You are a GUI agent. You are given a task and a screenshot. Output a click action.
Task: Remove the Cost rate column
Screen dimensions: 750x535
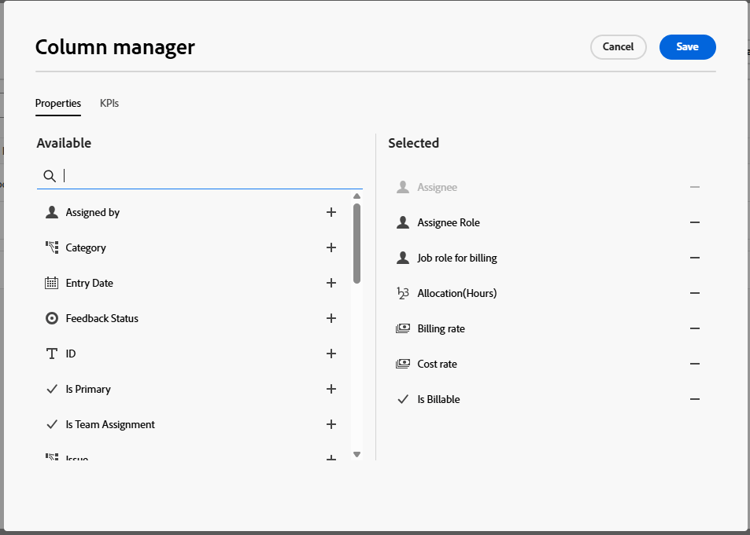pyautogui.click(x=695, y=364)
